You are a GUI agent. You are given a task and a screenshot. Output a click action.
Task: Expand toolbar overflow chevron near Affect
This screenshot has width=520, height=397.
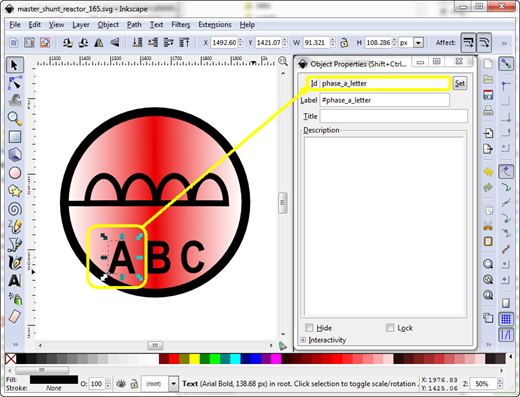(x=504, y=43)
